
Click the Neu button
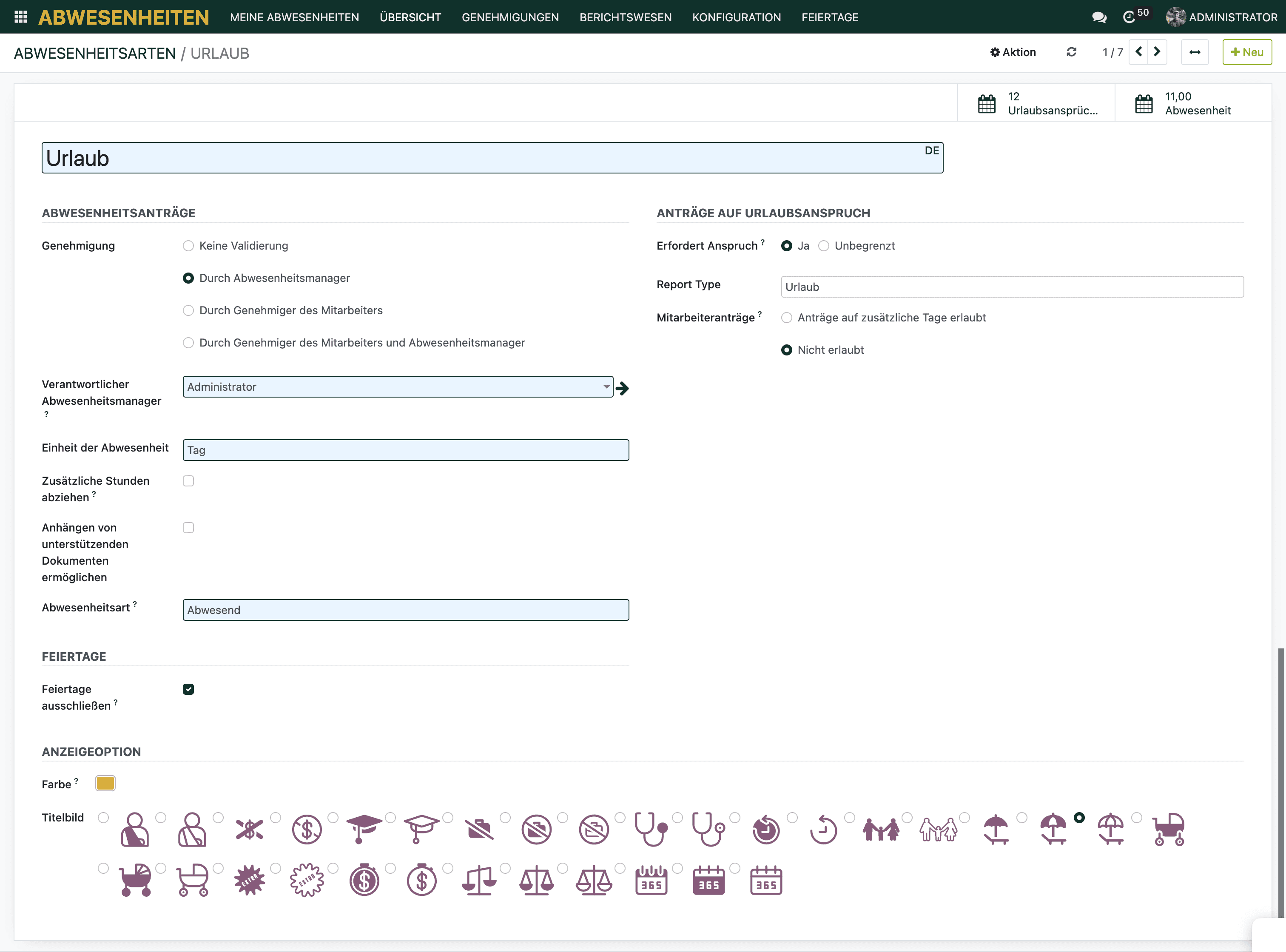click(1247, 52)
